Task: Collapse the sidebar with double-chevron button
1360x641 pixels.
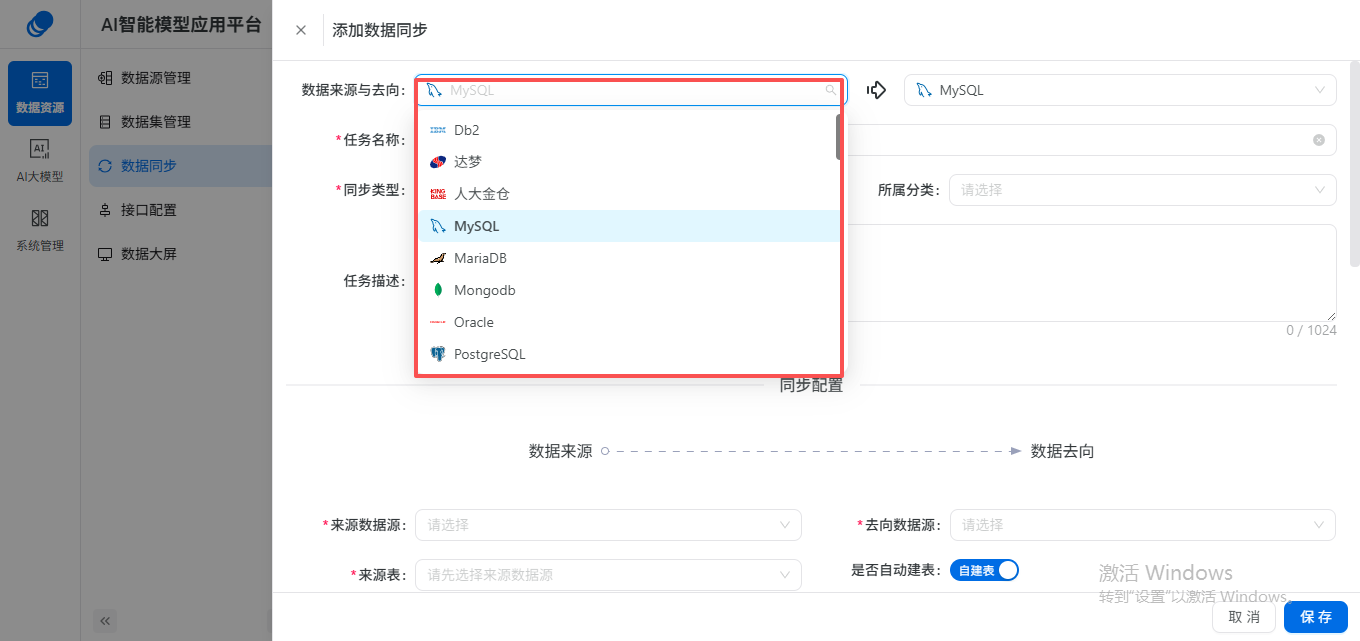Action: point(106,621)
